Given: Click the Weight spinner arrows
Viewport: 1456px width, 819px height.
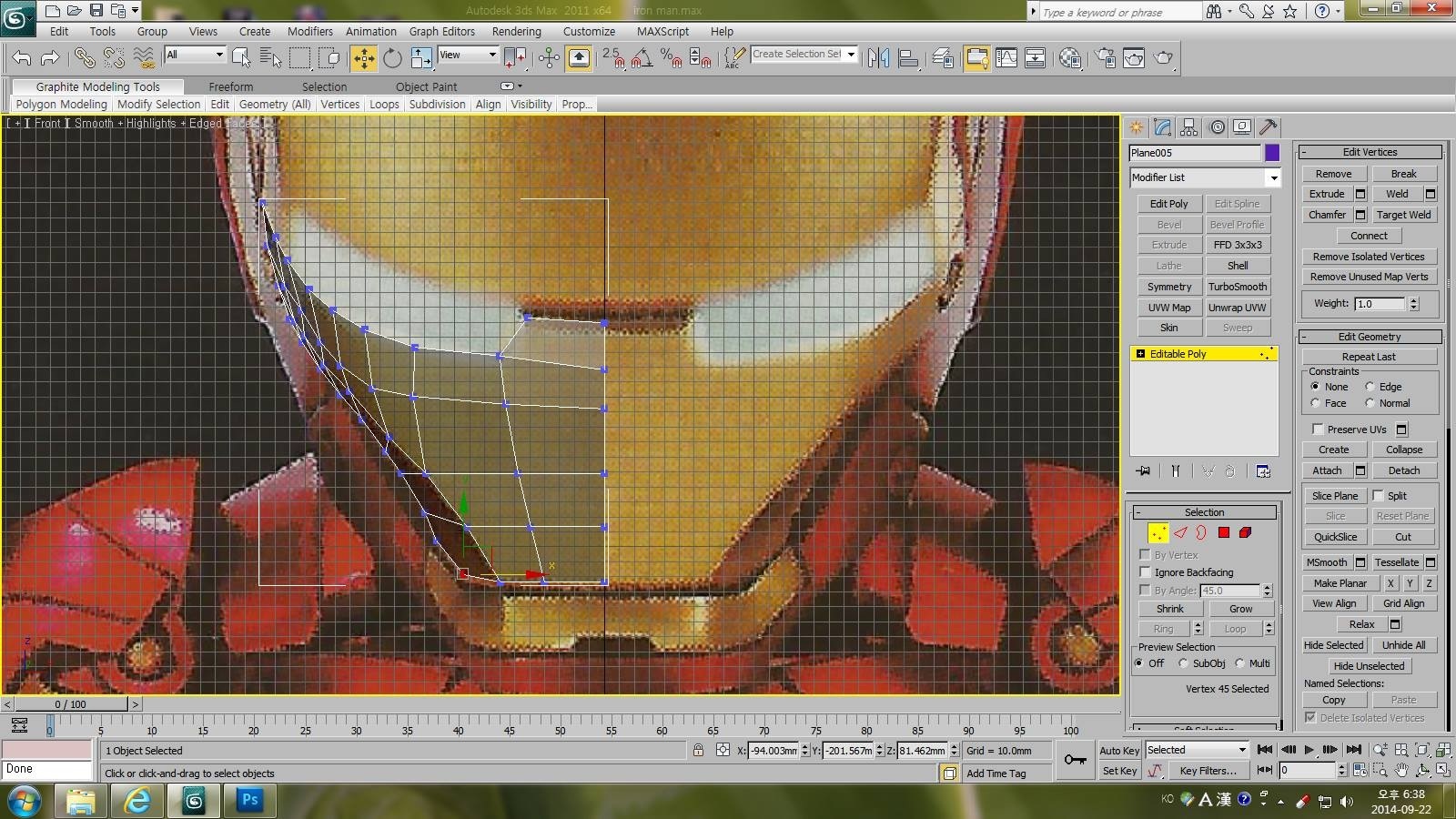Looking at the screenshot, I should 1413,304.
